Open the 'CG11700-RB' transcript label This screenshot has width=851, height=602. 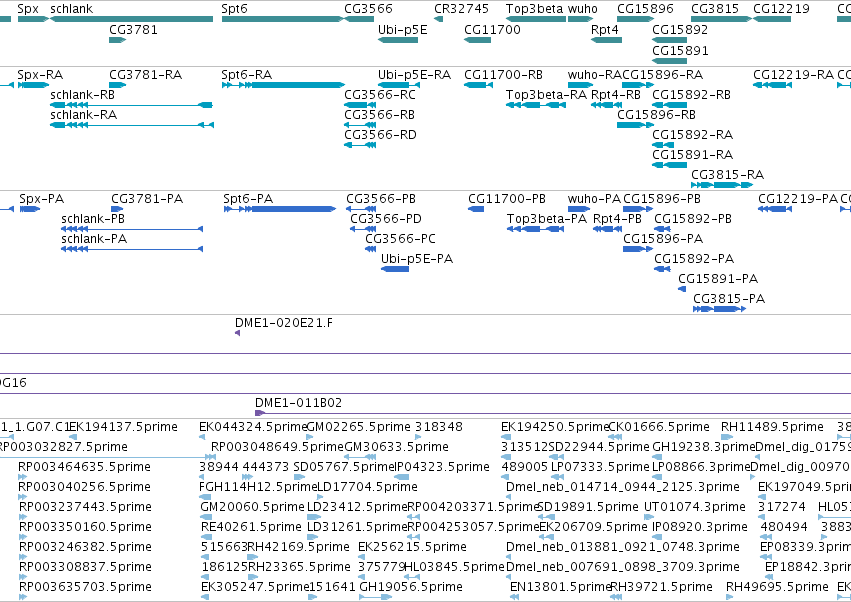click(503, 74)
